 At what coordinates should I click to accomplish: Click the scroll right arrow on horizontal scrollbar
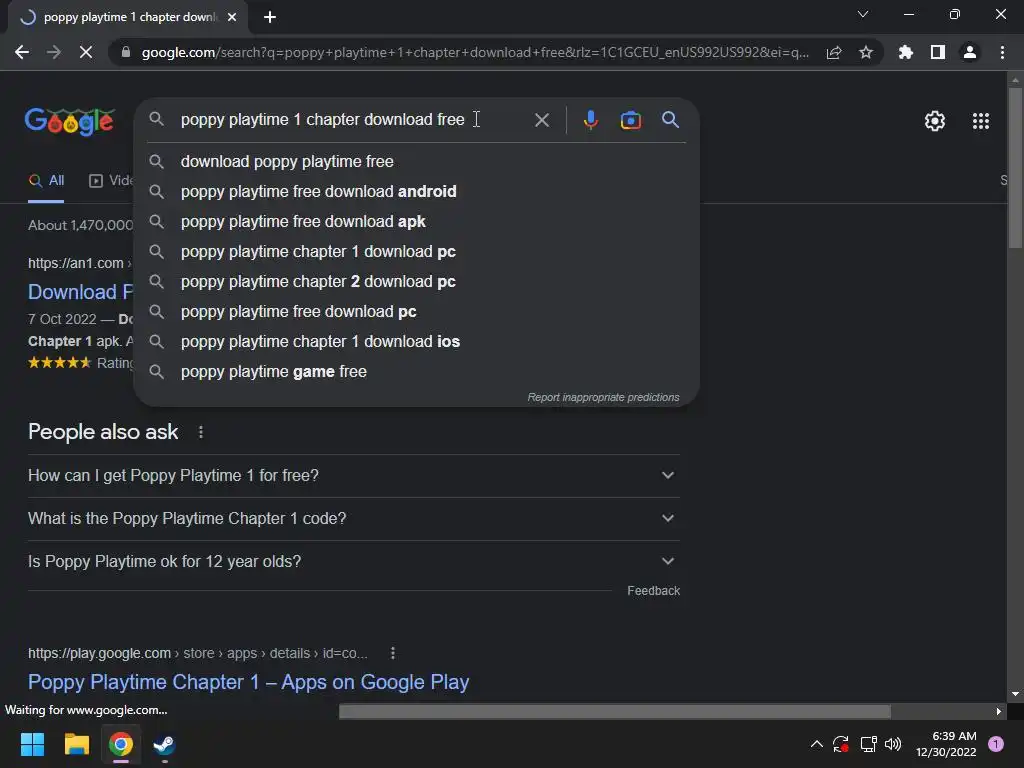pyautogui.click(x=999, y=711)
